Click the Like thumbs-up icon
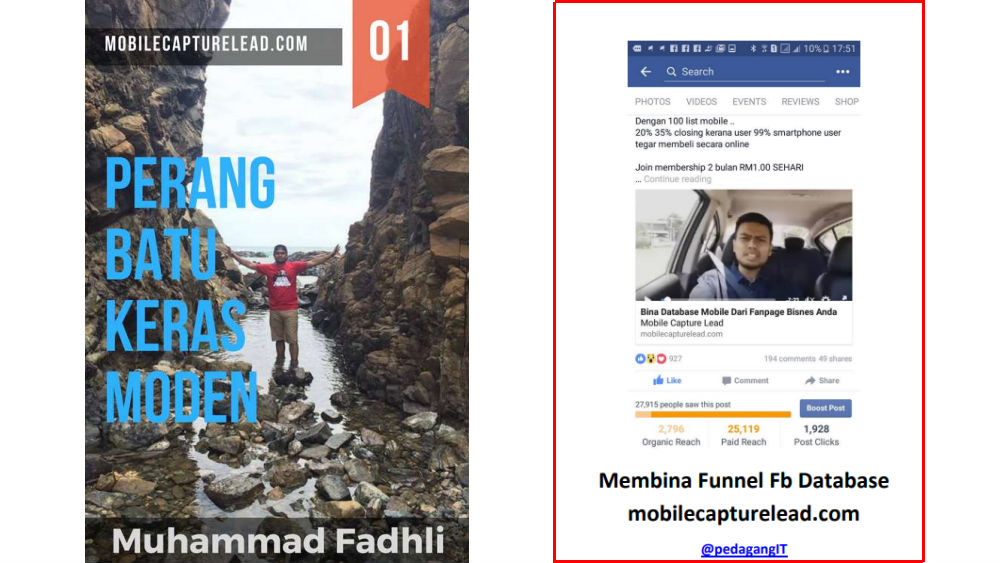The height and width of the screenshot is (563, 1000). click(658, 381)
